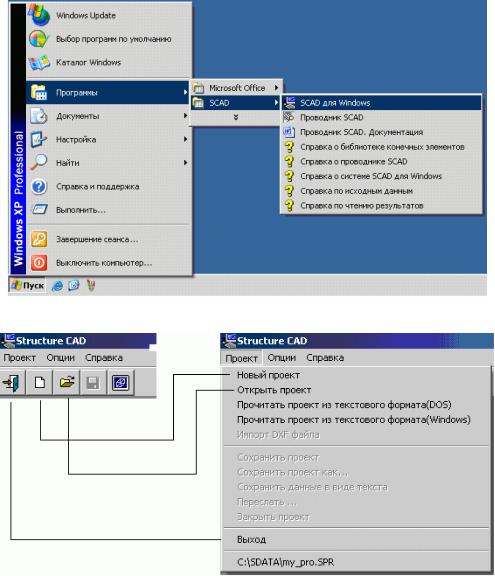Click the Пуск start button

(28, 285)
